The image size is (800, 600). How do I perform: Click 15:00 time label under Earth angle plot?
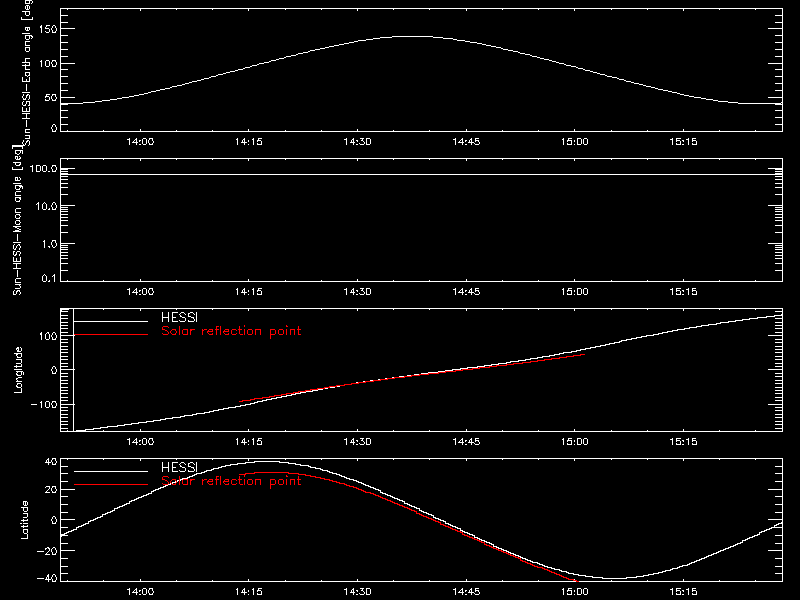[x=574, y=142]
